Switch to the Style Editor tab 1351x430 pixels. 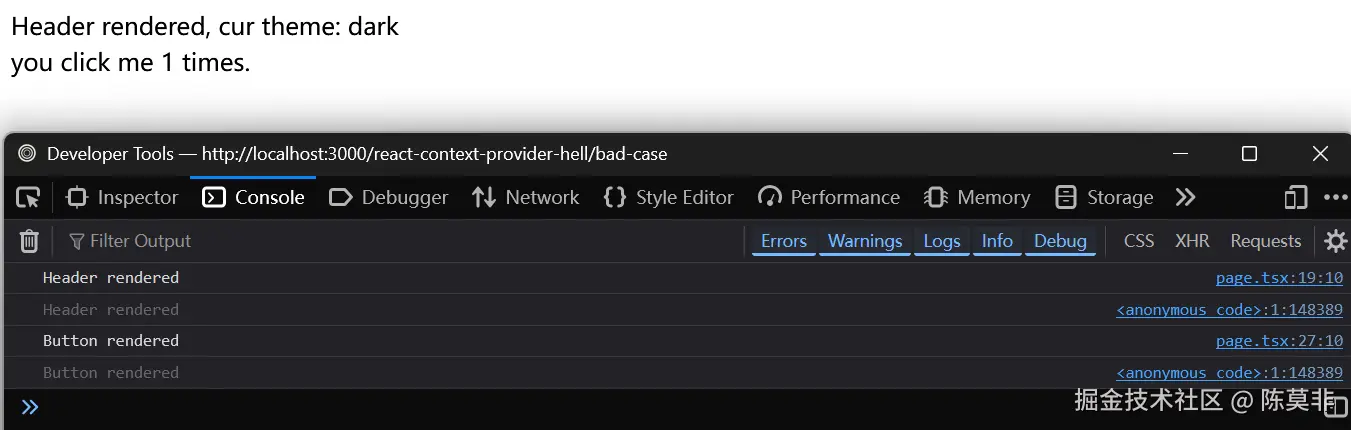(669, 197)
